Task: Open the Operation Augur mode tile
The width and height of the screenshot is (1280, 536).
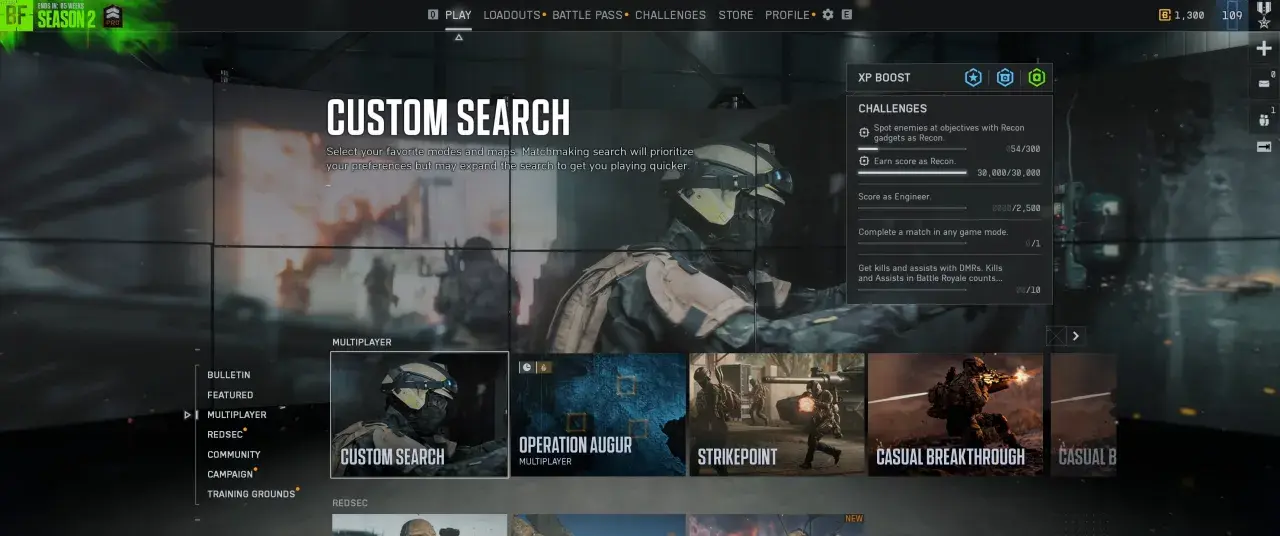Action: pyautogui.click(x=598, y=415)
